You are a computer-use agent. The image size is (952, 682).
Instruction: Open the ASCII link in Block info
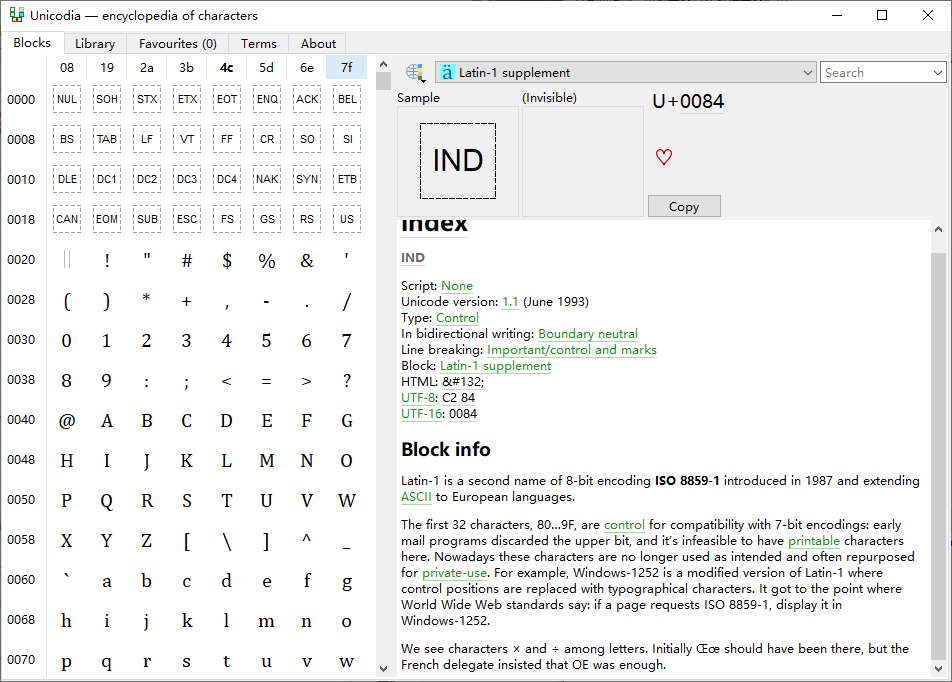click(x=416, y=496)
